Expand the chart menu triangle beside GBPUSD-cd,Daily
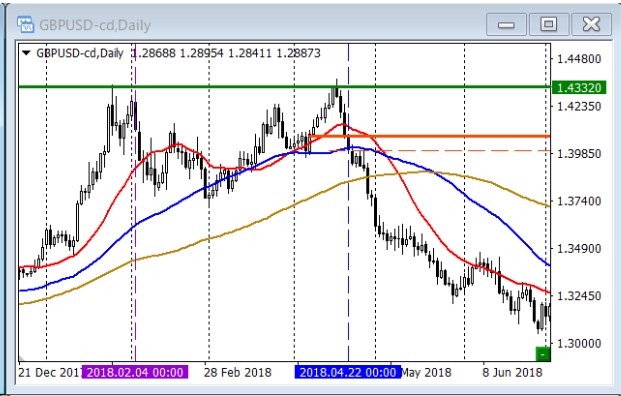 [x=27, y=53]
